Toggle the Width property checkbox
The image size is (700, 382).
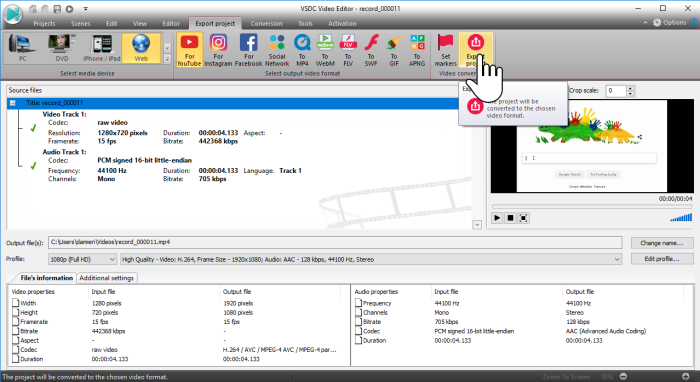(15, 303)
